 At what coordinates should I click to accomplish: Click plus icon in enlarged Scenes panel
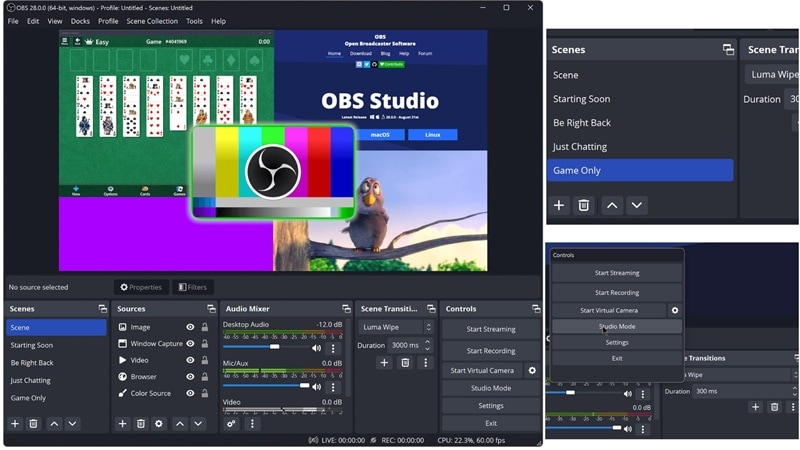pos(559,205)
